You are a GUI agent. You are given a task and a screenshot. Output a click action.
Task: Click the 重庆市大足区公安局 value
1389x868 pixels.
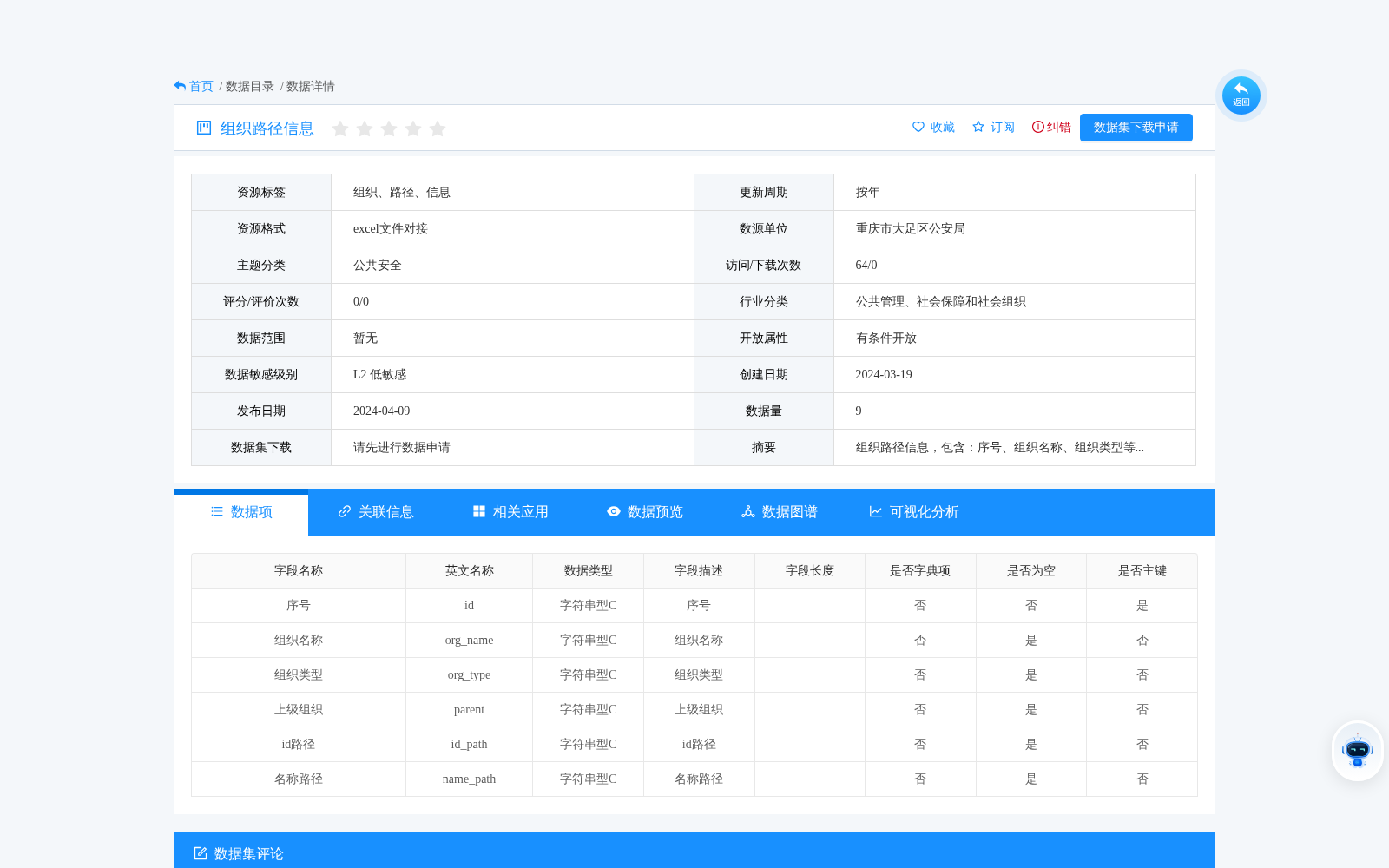(911, 229)
